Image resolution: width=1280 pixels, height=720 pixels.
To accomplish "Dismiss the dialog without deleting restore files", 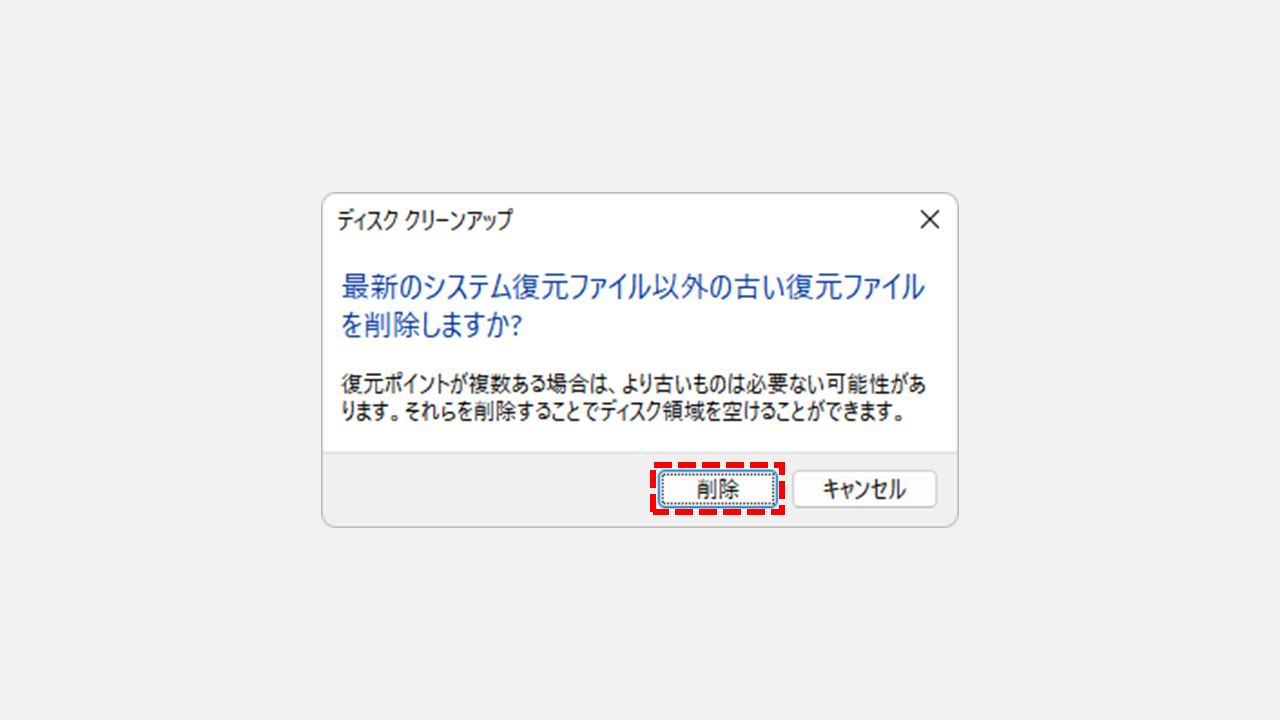I will [x=864, y=489].
